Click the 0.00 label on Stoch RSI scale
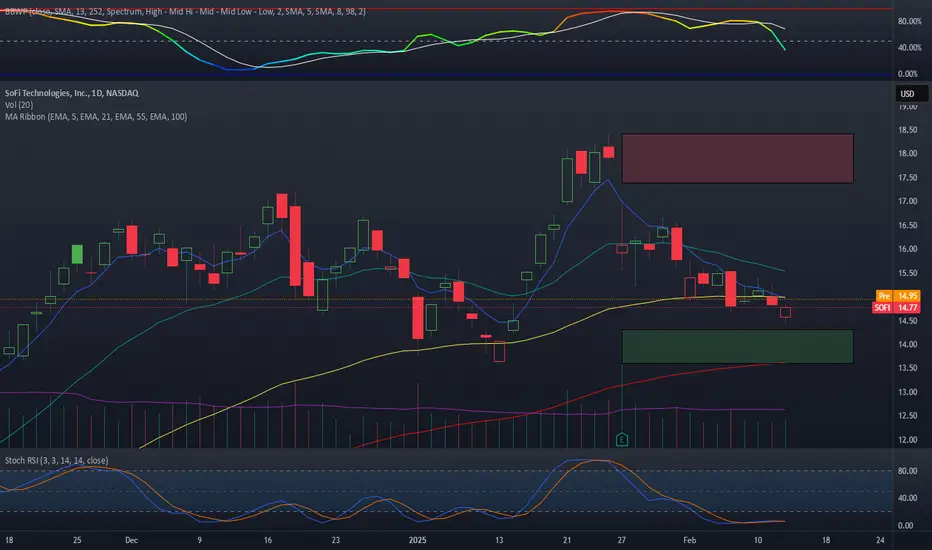932x550 pixels. [906, 526]
